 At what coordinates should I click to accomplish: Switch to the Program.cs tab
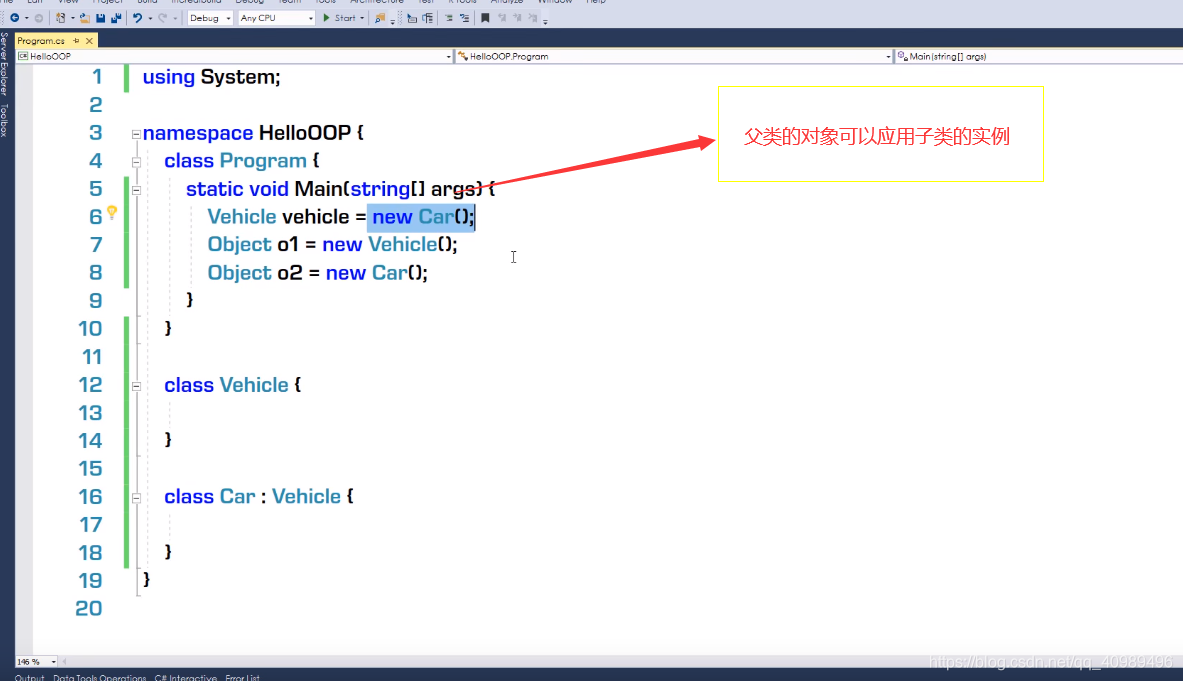41,41
